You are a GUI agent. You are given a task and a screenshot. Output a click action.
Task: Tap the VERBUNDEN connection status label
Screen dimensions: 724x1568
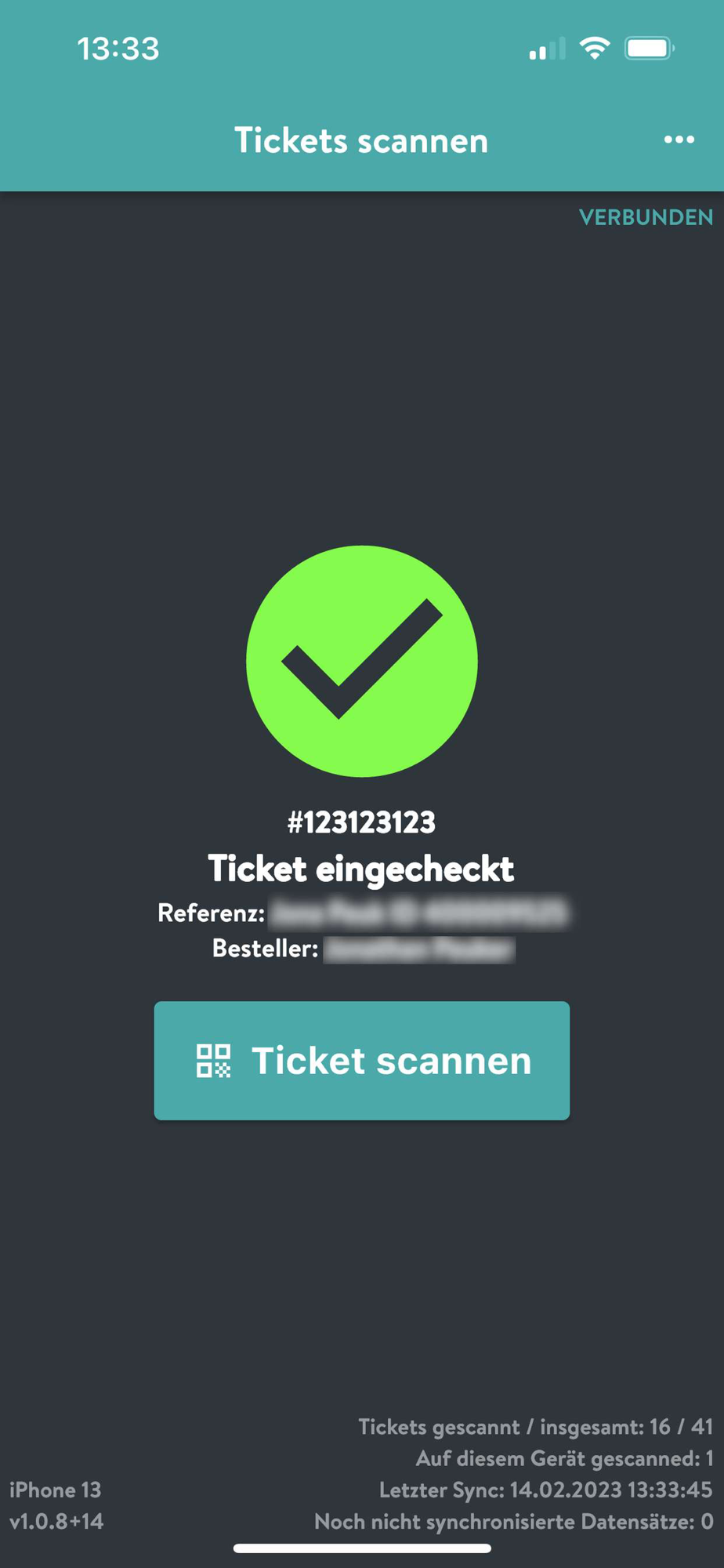pos(646,217)
